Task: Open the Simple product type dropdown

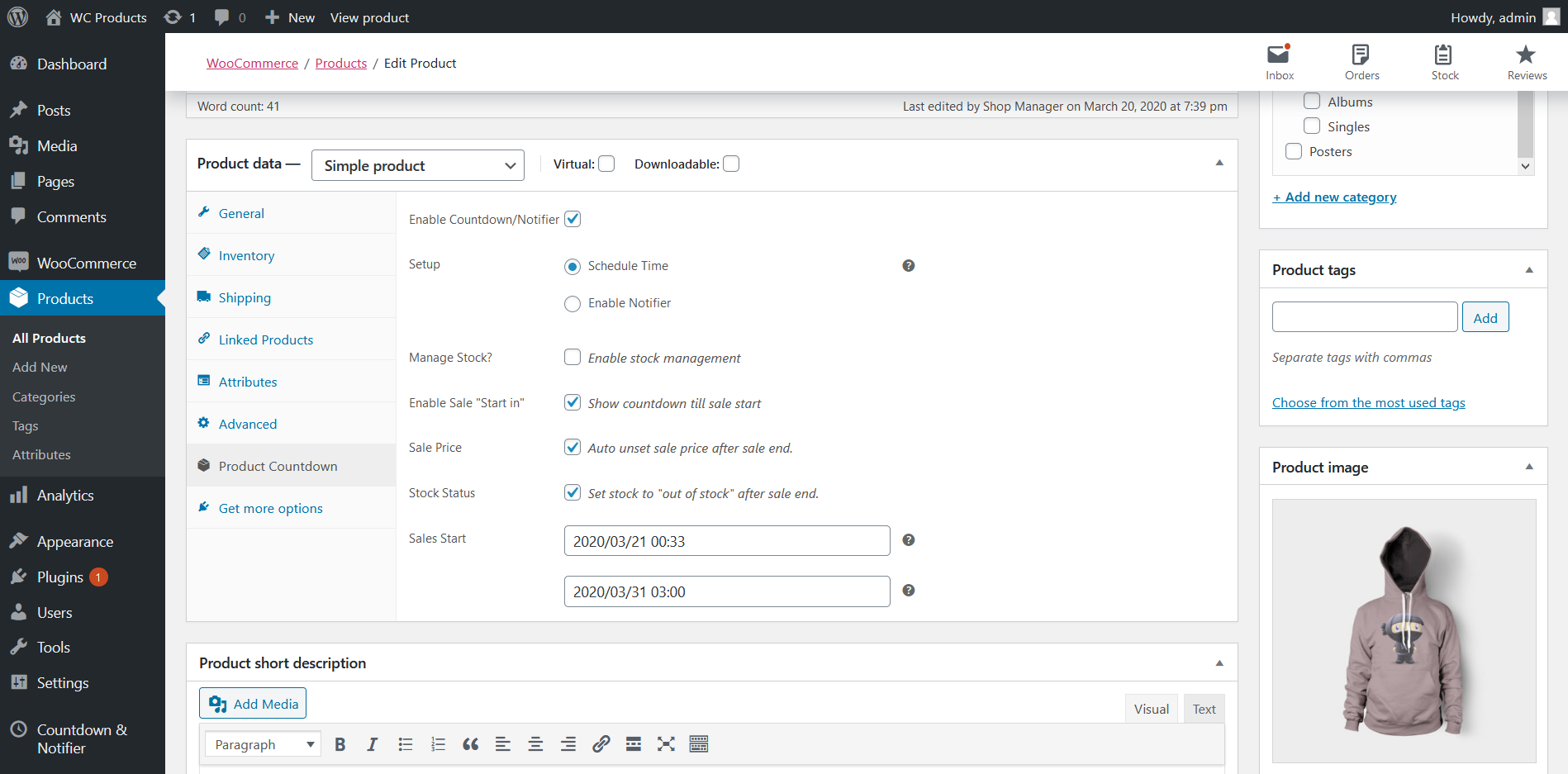Action: pos(417,165)
